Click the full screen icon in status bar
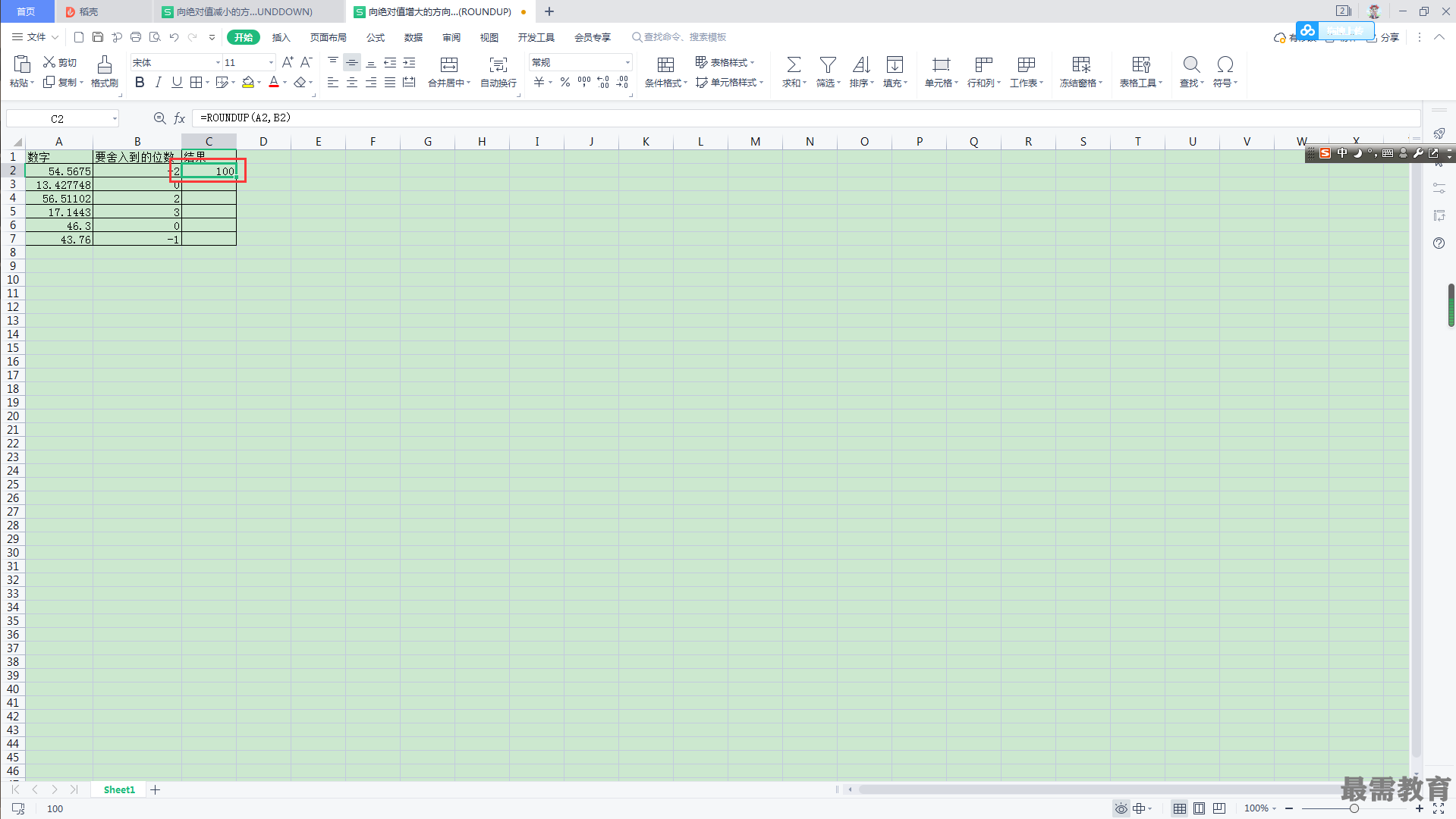 pyautogui.click(x=1439, y=809)
